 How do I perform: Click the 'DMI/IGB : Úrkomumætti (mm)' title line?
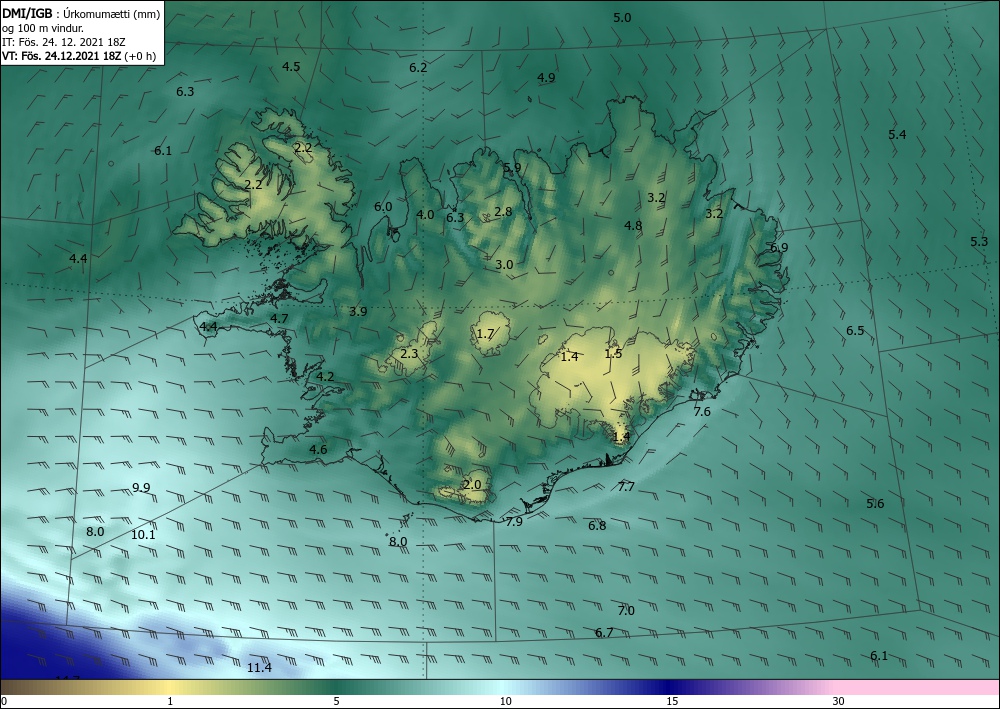[82, 13]
